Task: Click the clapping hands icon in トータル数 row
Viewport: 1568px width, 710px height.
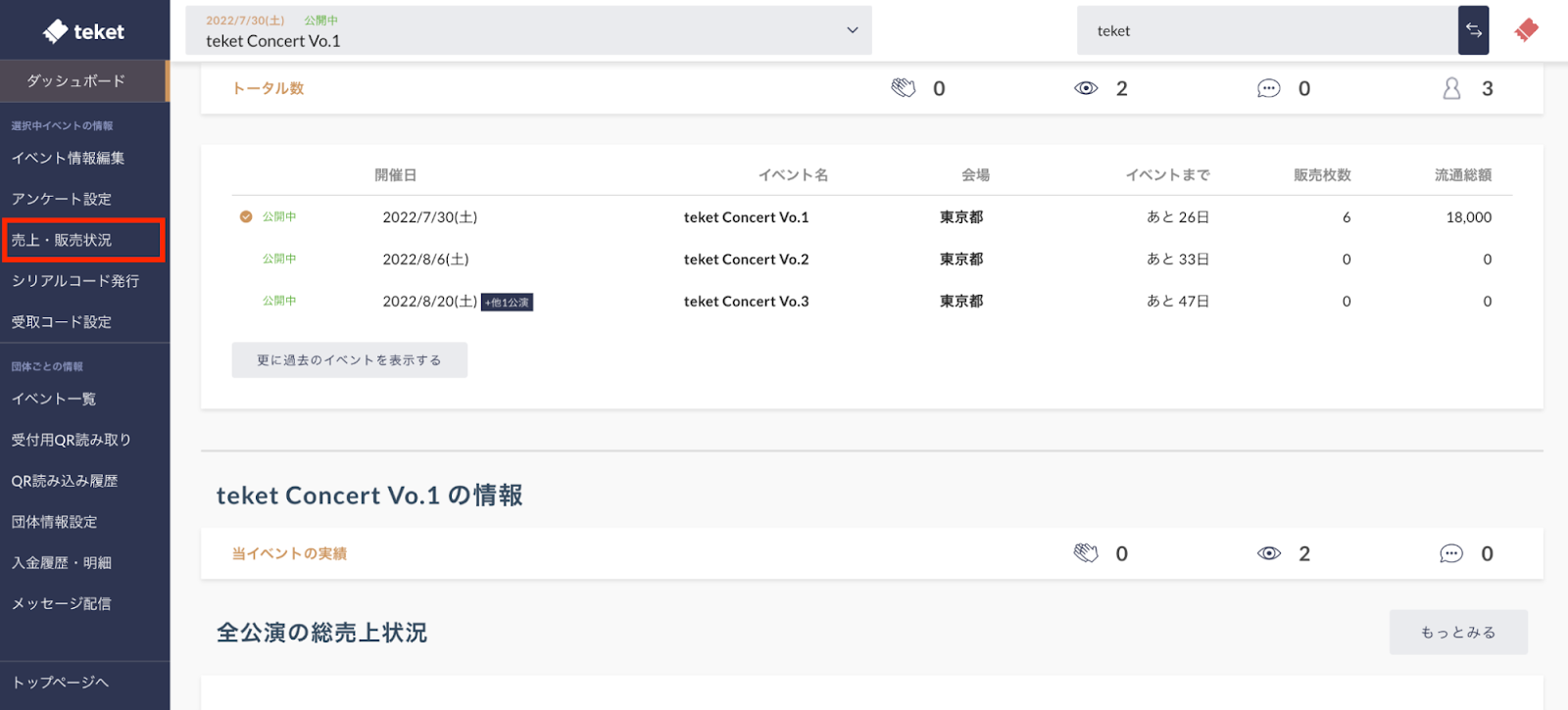Action: pos(903,88)
